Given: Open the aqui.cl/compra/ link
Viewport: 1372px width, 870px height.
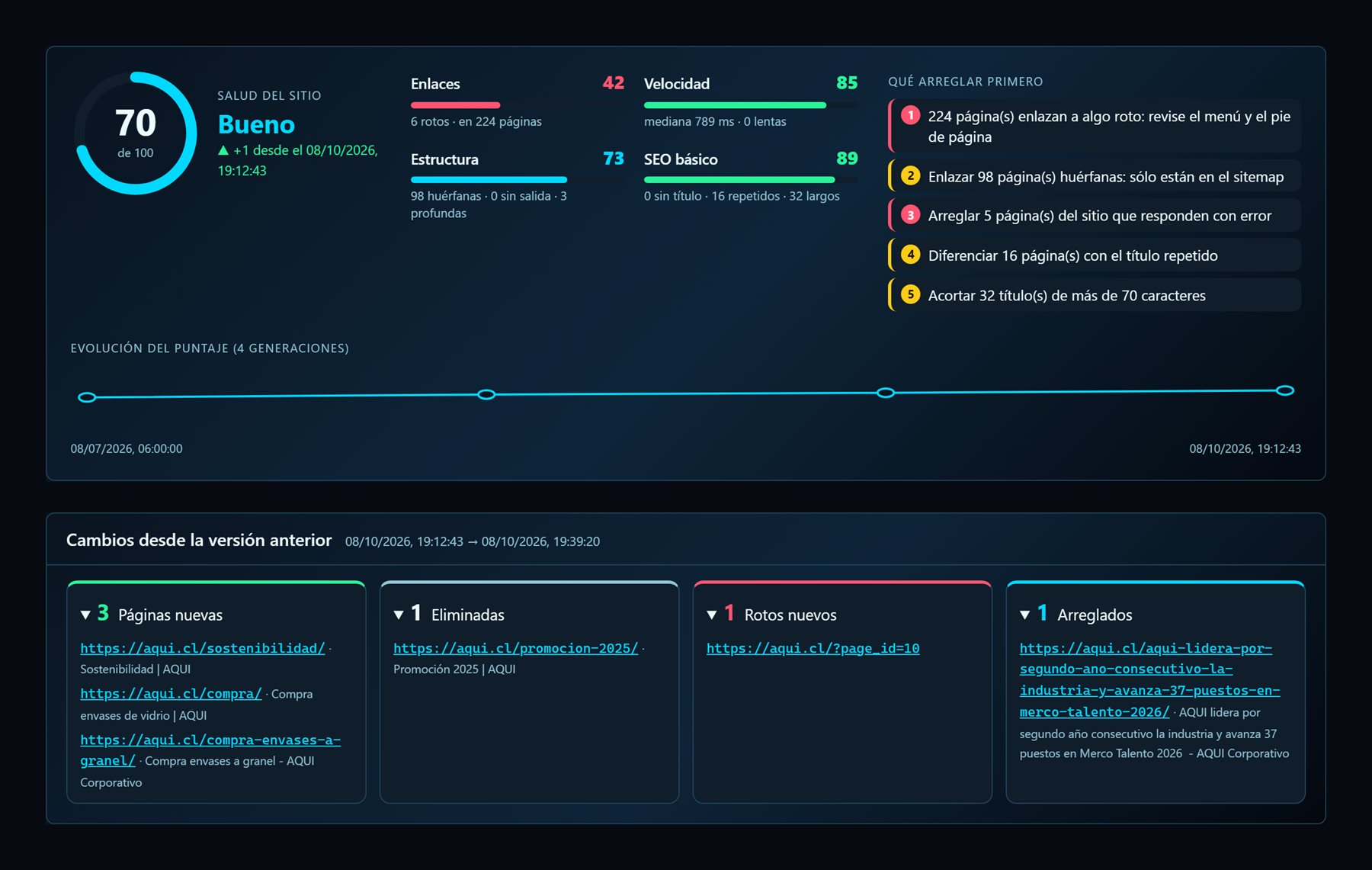Looking at the screenshot, I should (x=171, y=694).
